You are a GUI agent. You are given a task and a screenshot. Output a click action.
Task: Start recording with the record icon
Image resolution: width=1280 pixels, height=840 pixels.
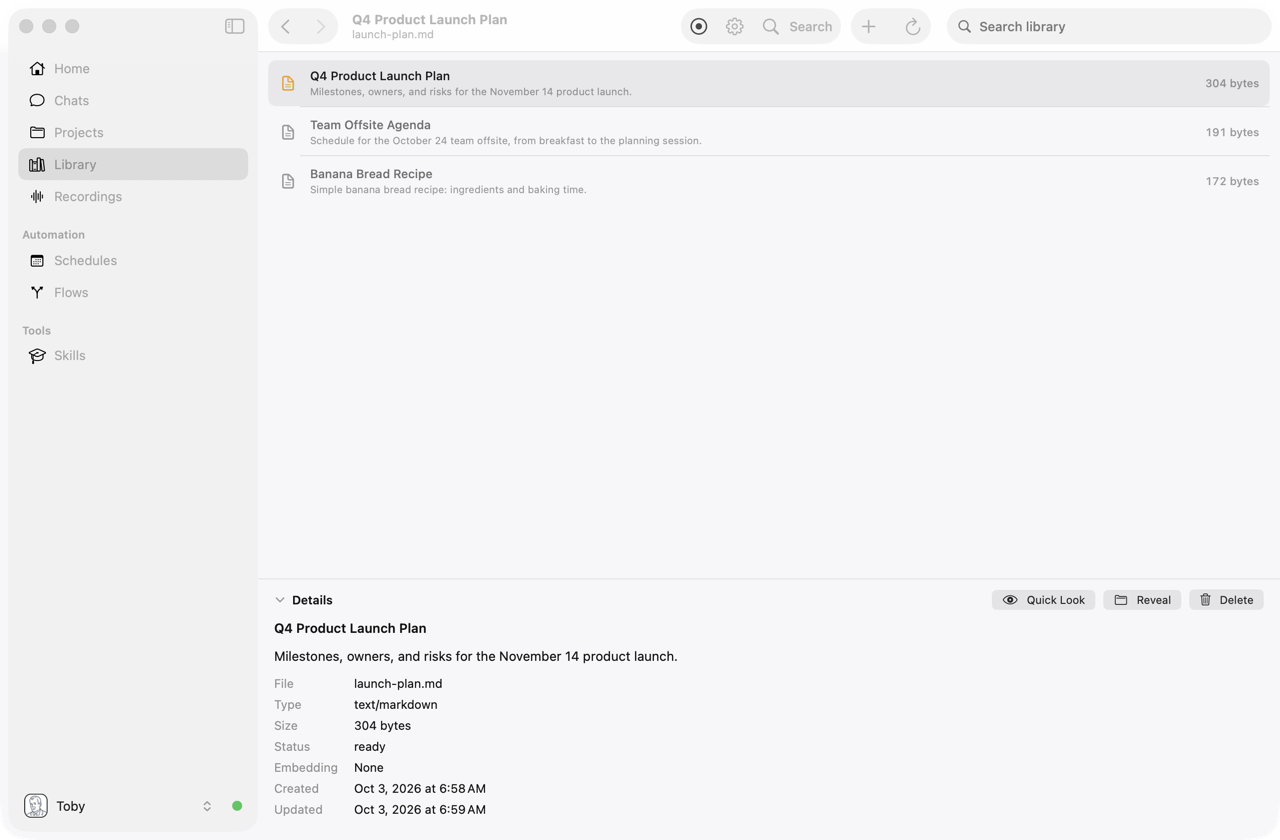(699, 27)
